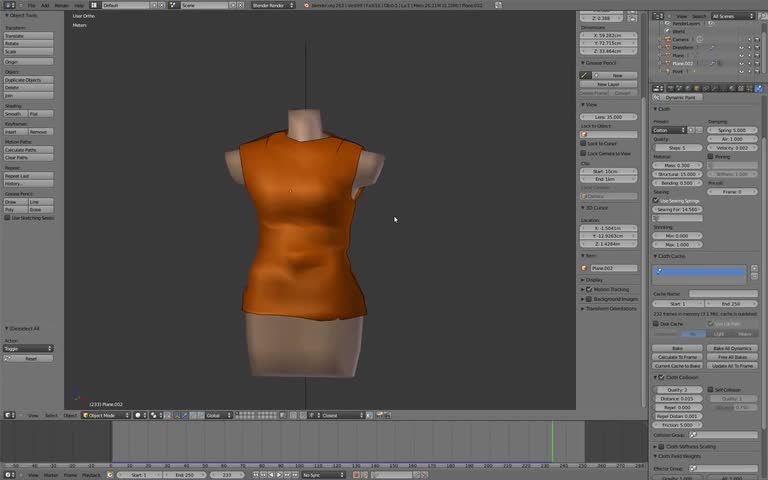This screenshot has width=768, height=480.
Task: Toggle Lock Camera to View checkbox
Action: 583,153
